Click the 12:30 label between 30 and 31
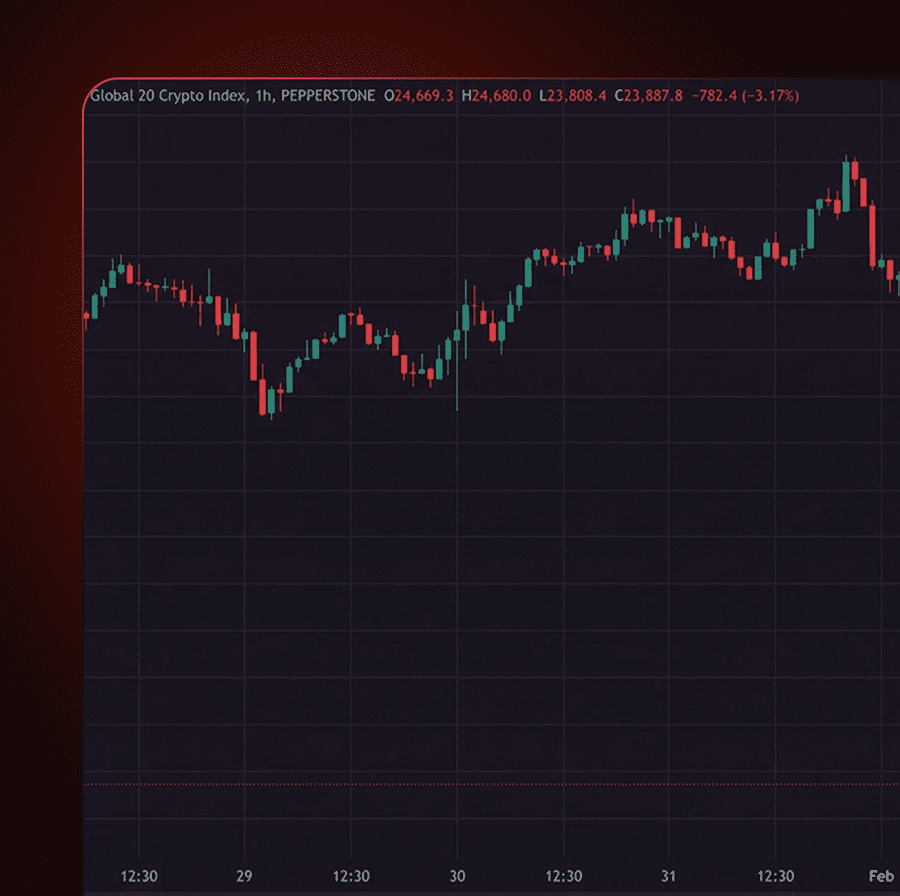The image size is (900, 896). tap(565, 876)
